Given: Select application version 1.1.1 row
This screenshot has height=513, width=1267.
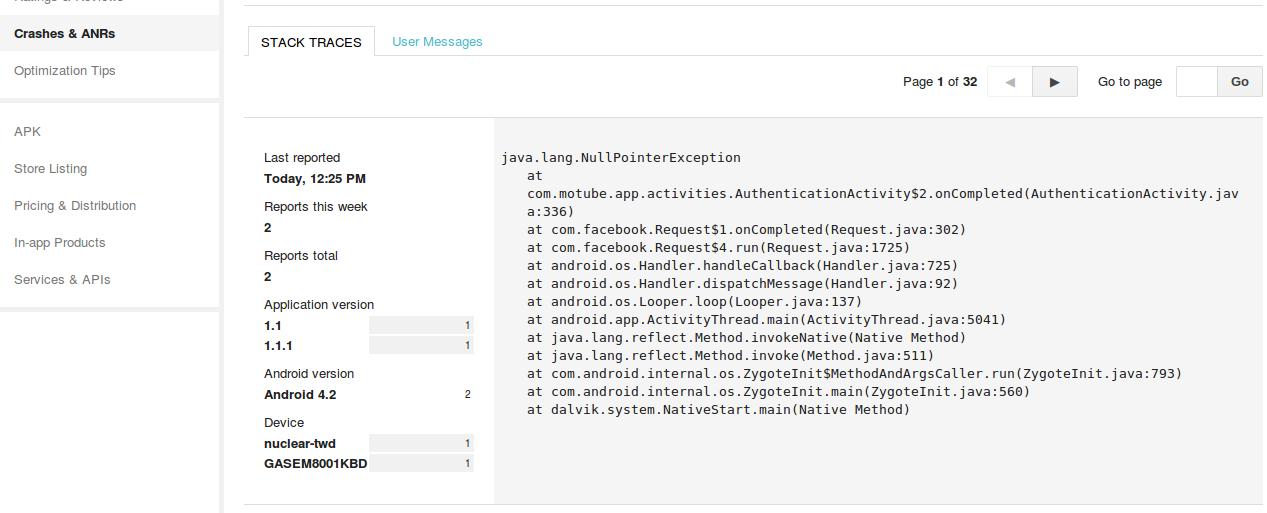Looking at the screenshot, I should pyautogui.click(x=368, y=346).
